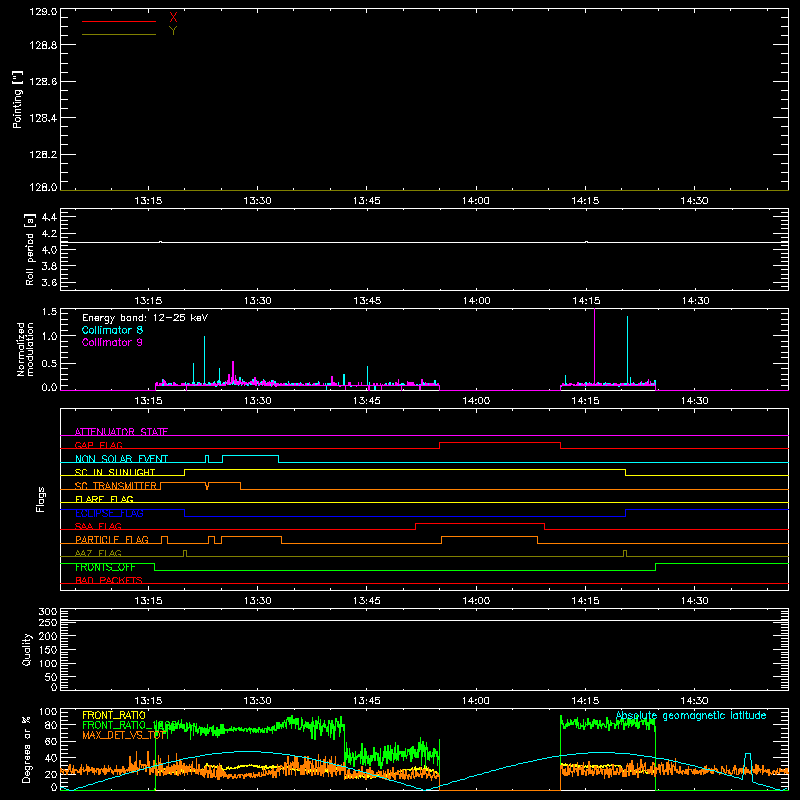Select the orange MAX_DET_VS_TOT legend entry
This screenshot has height=800, width=800.
(x=125, y=735)
